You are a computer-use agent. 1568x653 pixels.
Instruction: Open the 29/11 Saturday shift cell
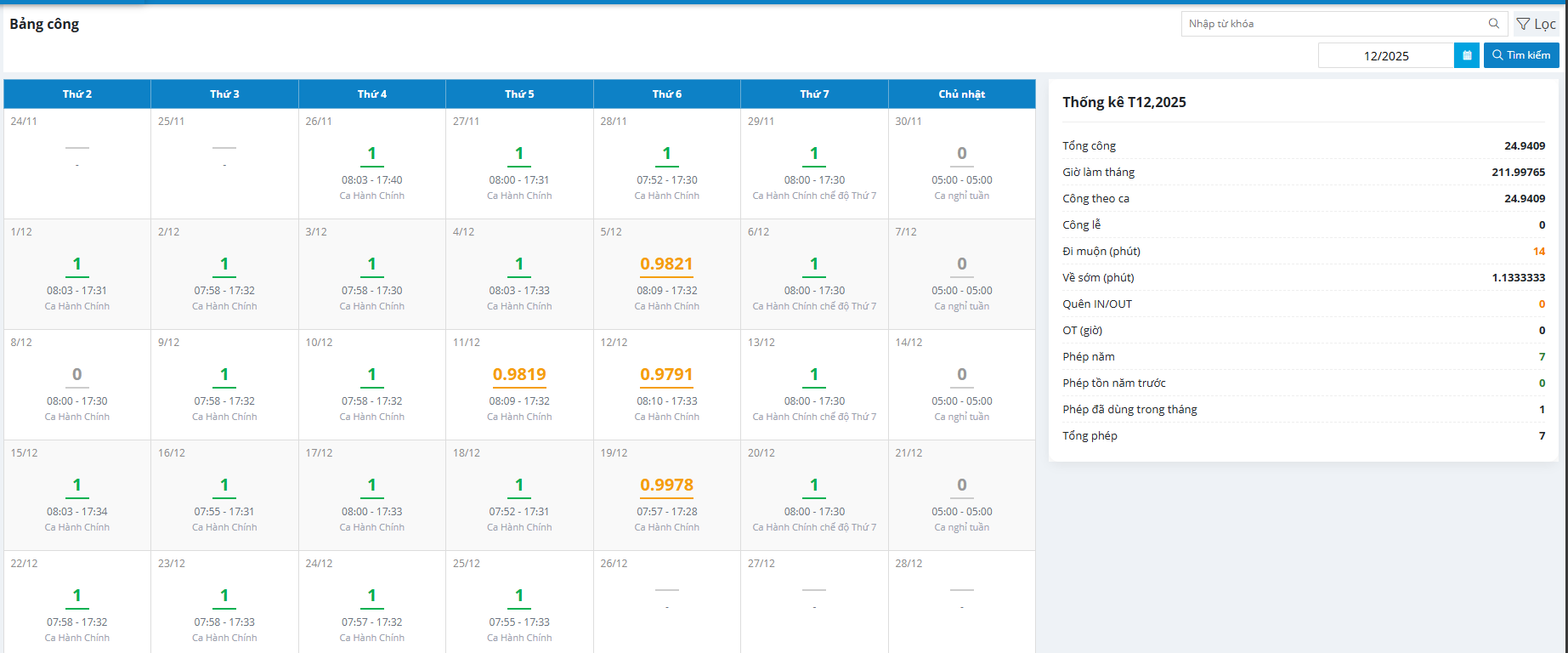(814, 163)
